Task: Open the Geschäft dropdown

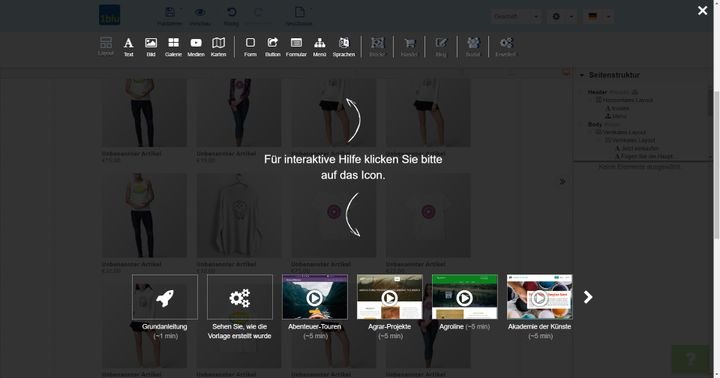Action: pos(516,17)
